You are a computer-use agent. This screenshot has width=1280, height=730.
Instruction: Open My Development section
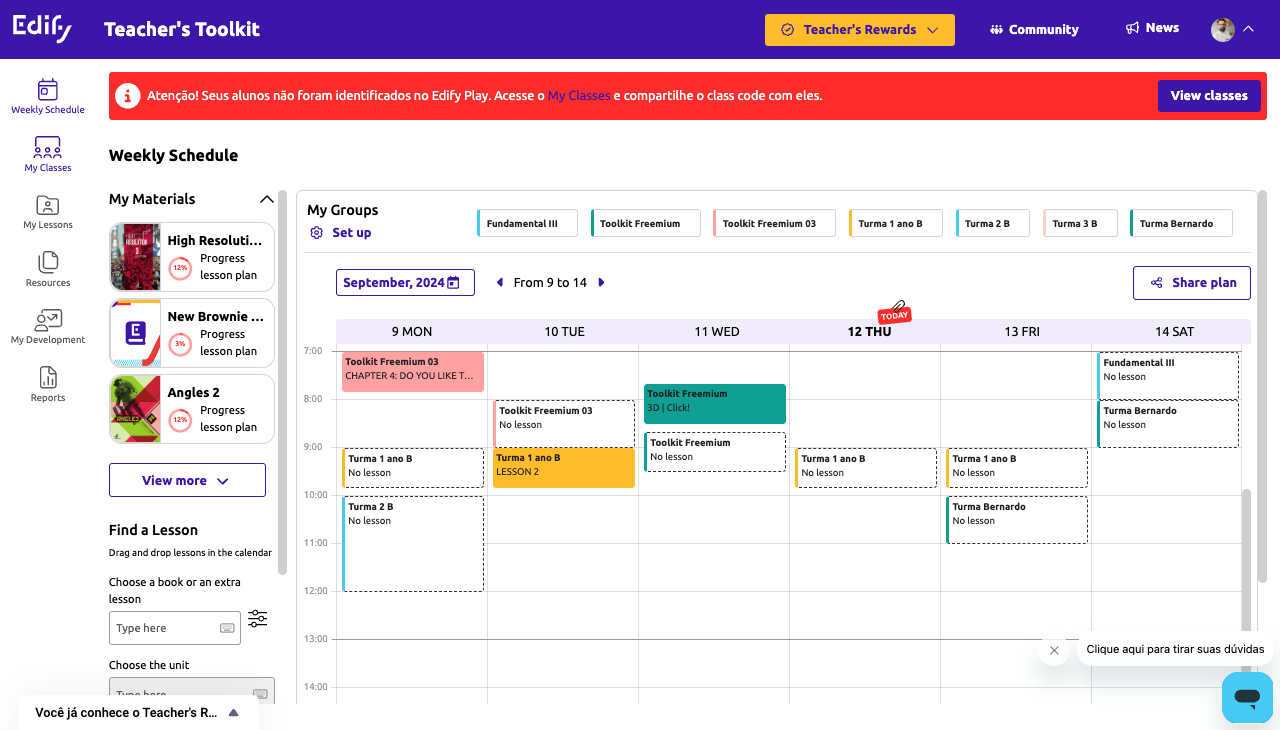(48, 327)
